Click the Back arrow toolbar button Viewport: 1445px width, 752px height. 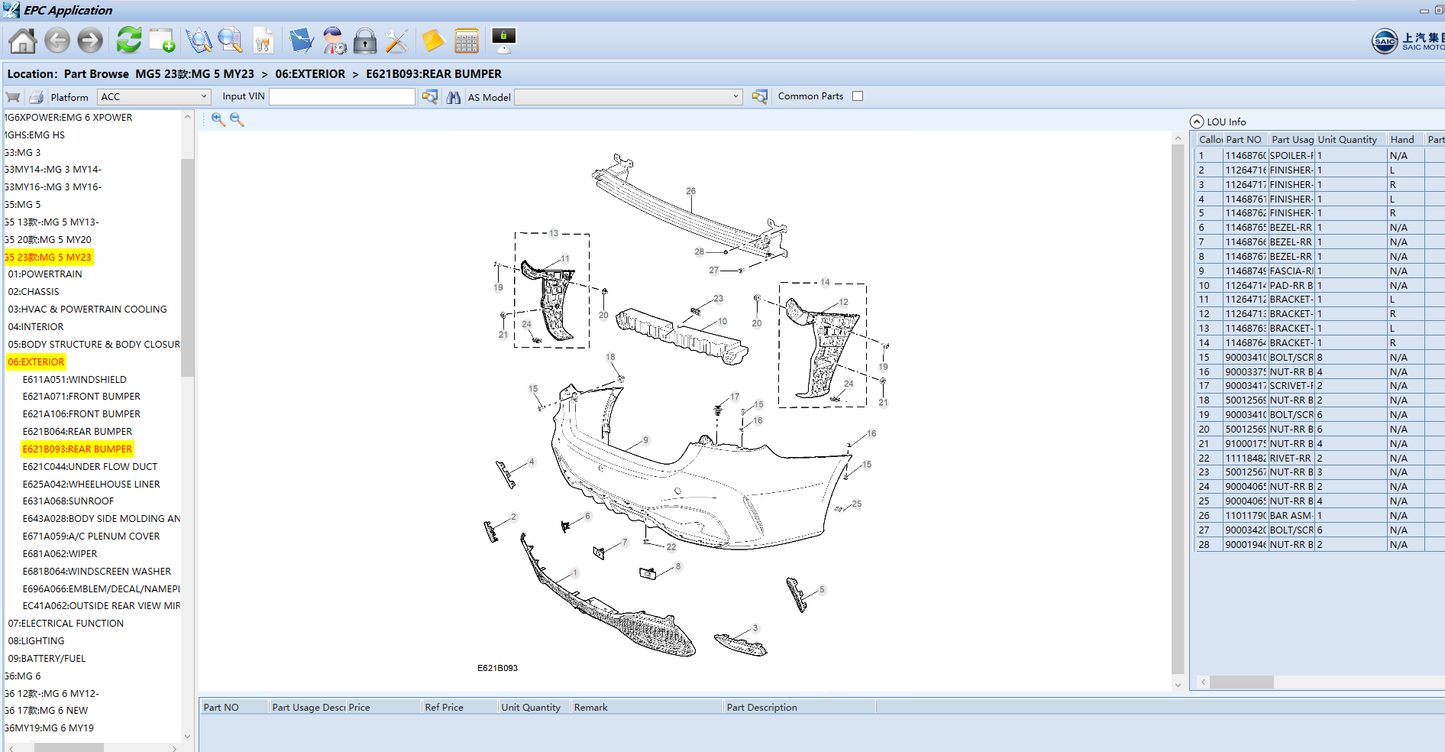pyautogui.click(x=57, y=40)
